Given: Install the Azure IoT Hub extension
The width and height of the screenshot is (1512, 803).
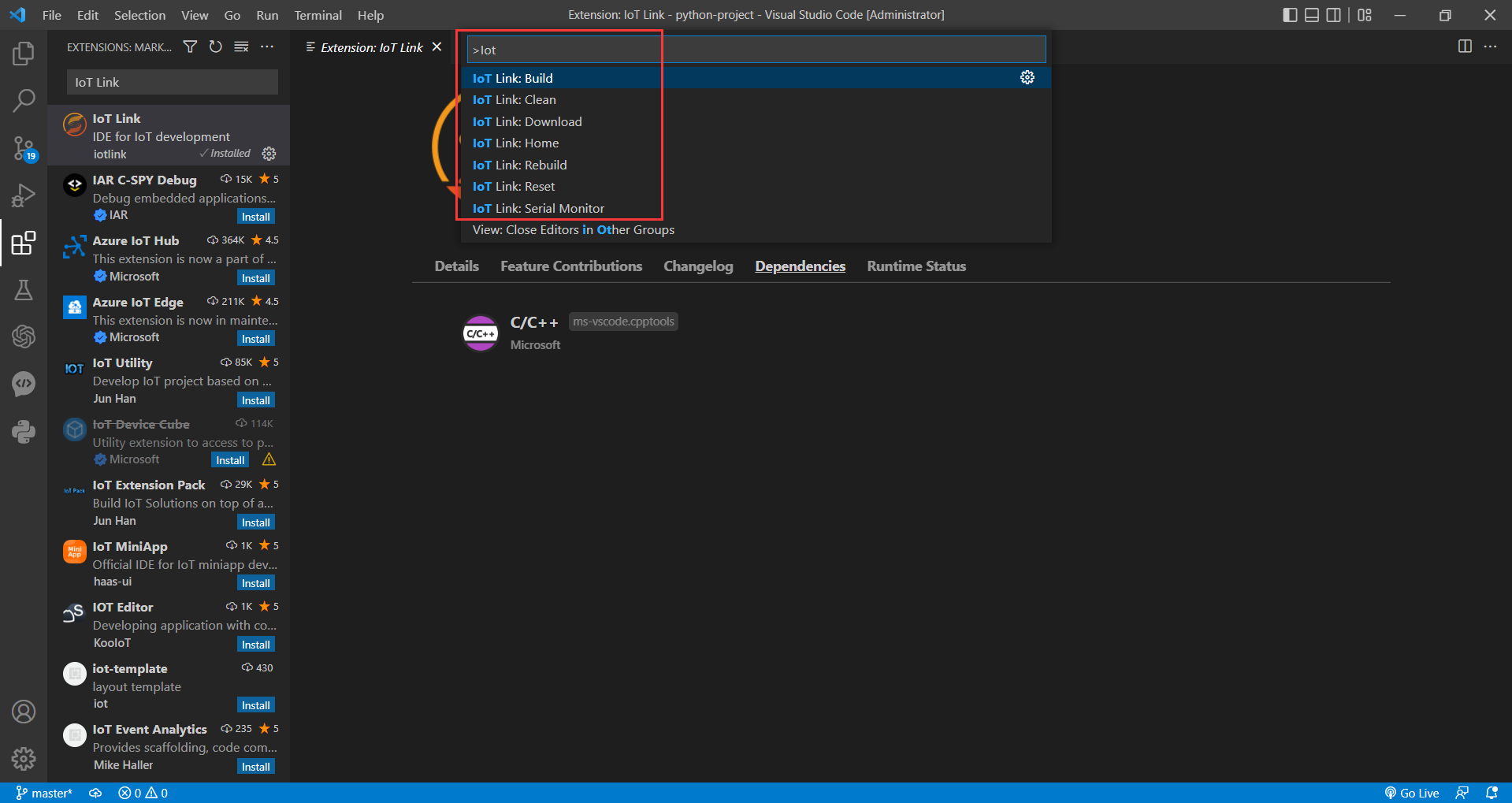Looking at the screenshot, I should point(256,278).
